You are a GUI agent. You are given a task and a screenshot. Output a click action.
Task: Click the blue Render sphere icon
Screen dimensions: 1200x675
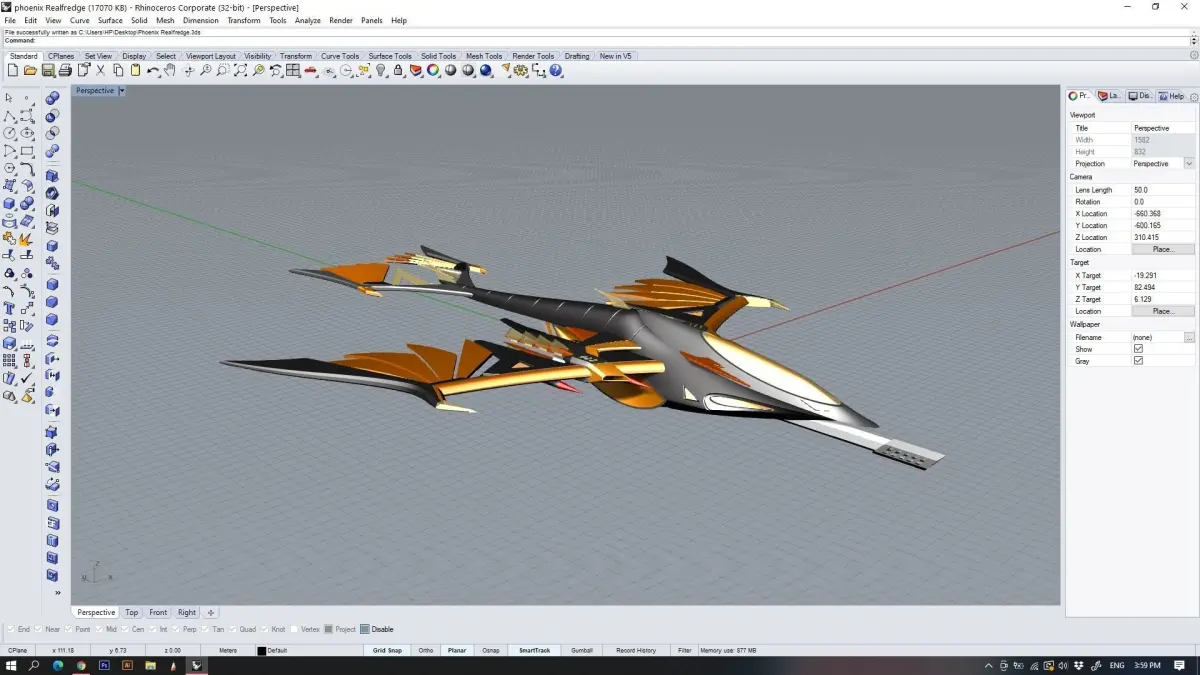(486, 71)
